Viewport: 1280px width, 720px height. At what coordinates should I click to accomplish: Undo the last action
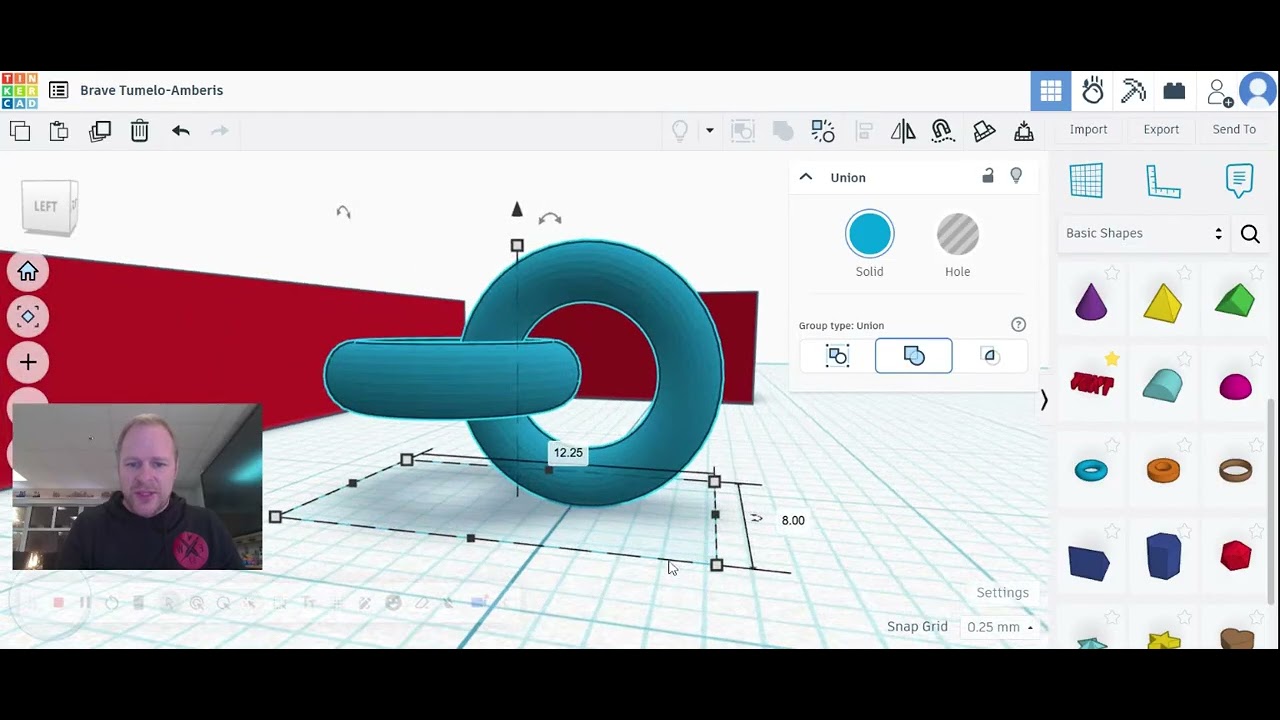(181, 130)
